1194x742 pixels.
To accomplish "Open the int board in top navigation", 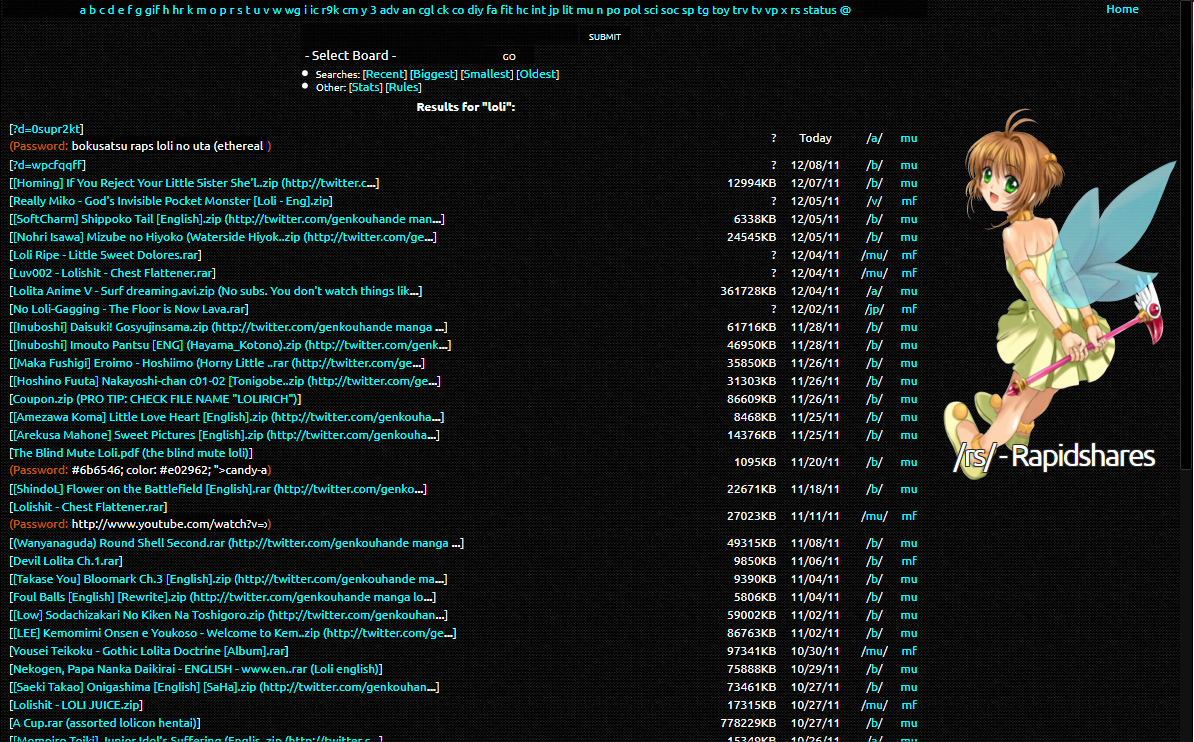I will pos(538,10).
